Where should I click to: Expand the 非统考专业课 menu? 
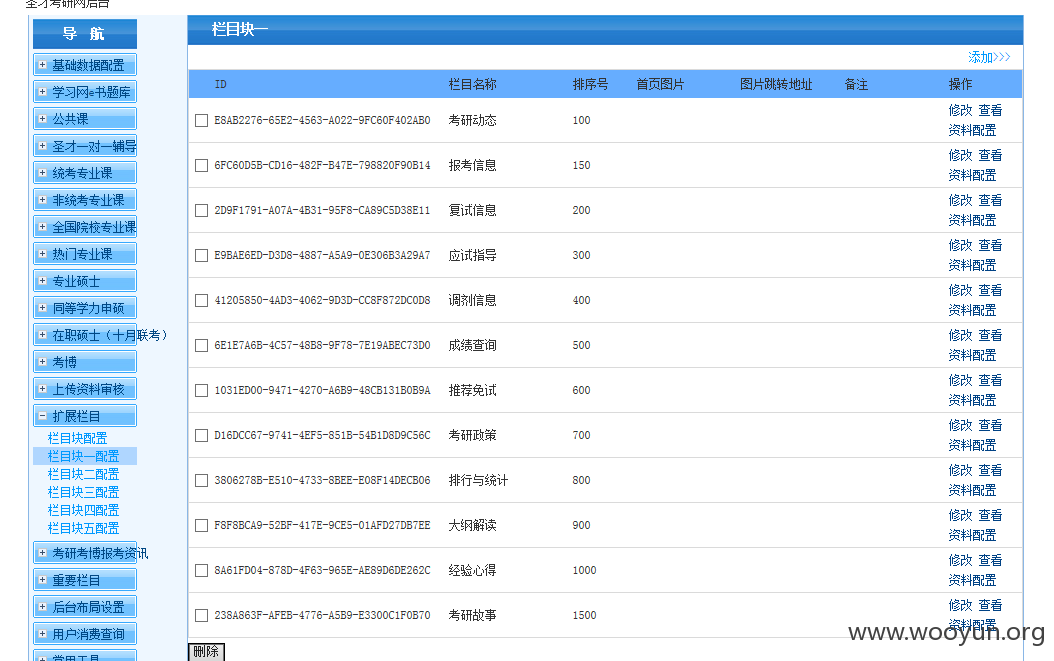(x=85, y=200)
